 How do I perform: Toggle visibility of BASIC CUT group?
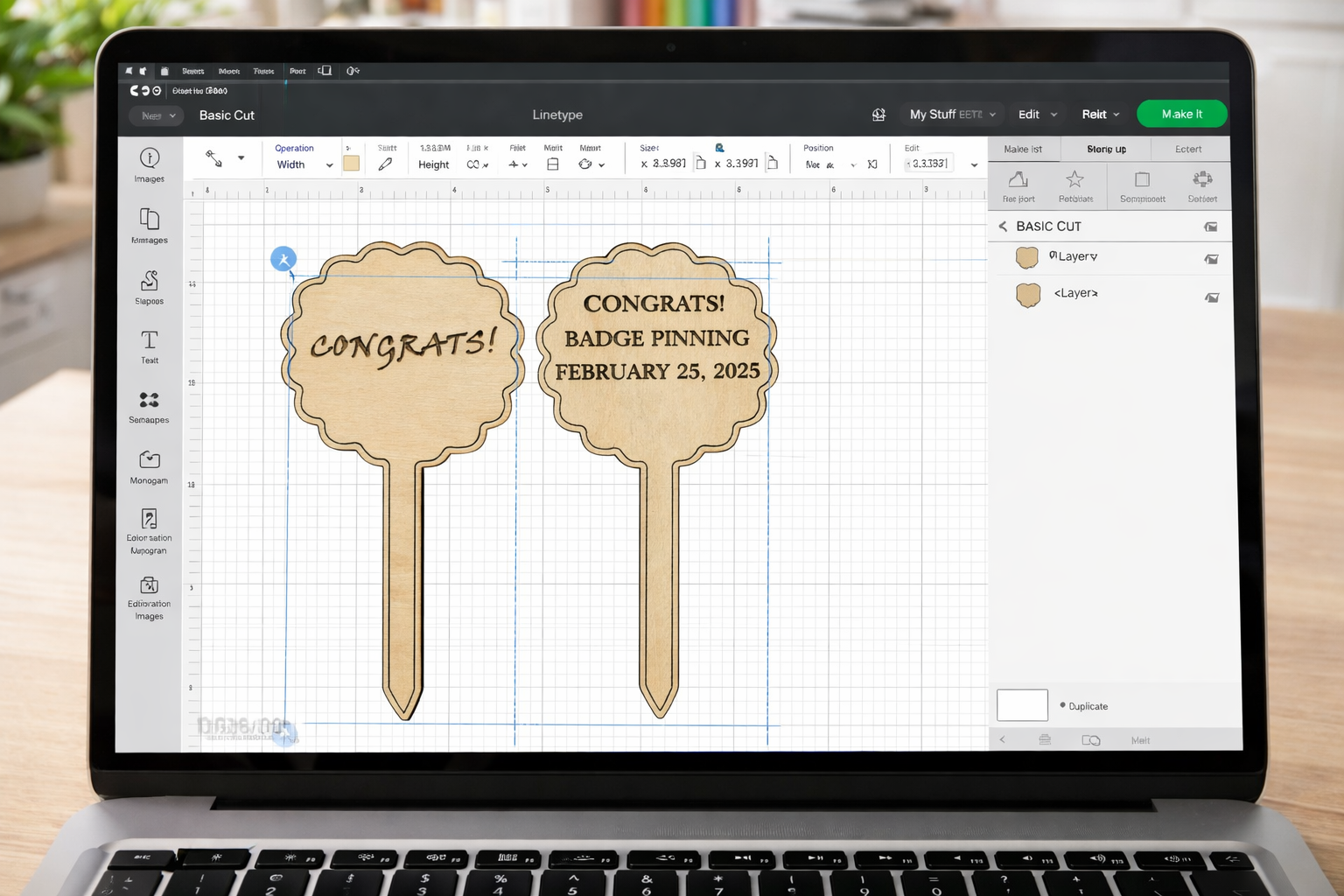click(1210, 227)
